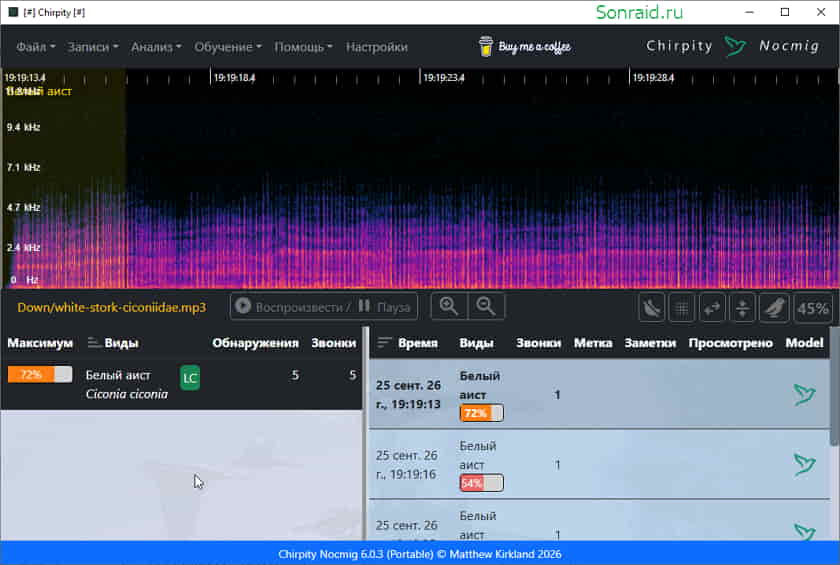Open the 45% confidence threshold control
The width and height of the screenshot is (840, 565).
click(813, 308)
